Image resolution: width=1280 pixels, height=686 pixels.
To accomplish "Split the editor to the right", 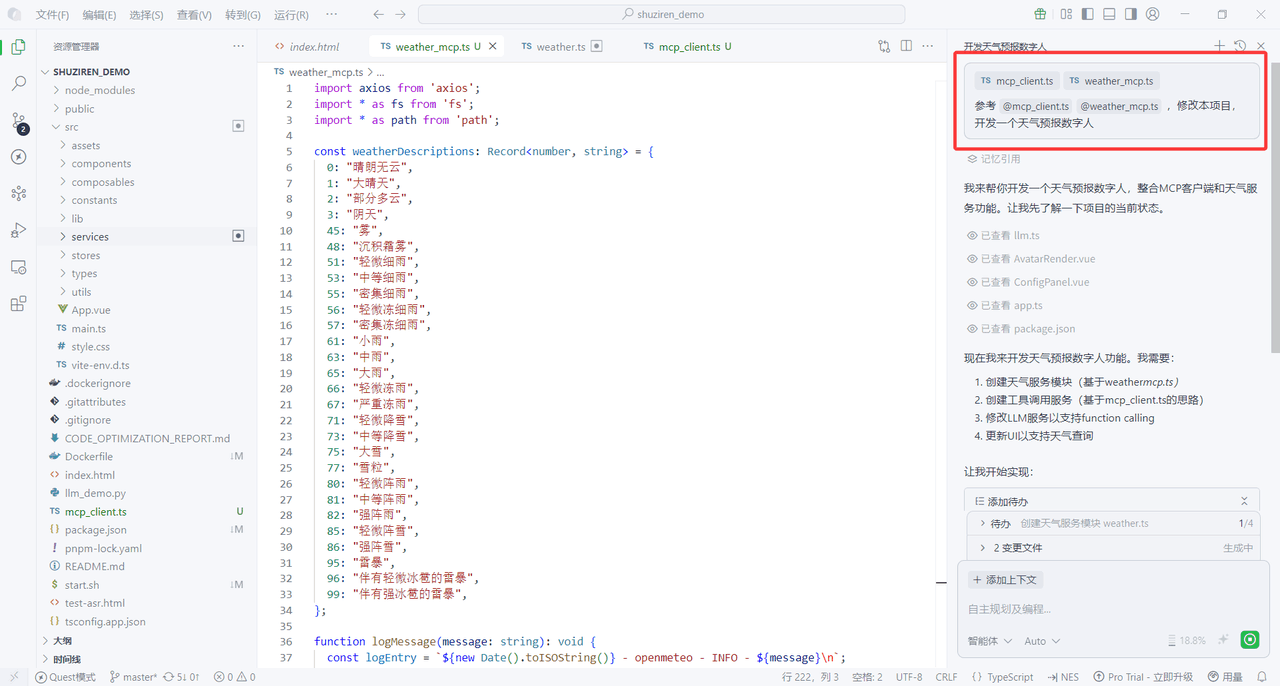I will coord(906,46).
